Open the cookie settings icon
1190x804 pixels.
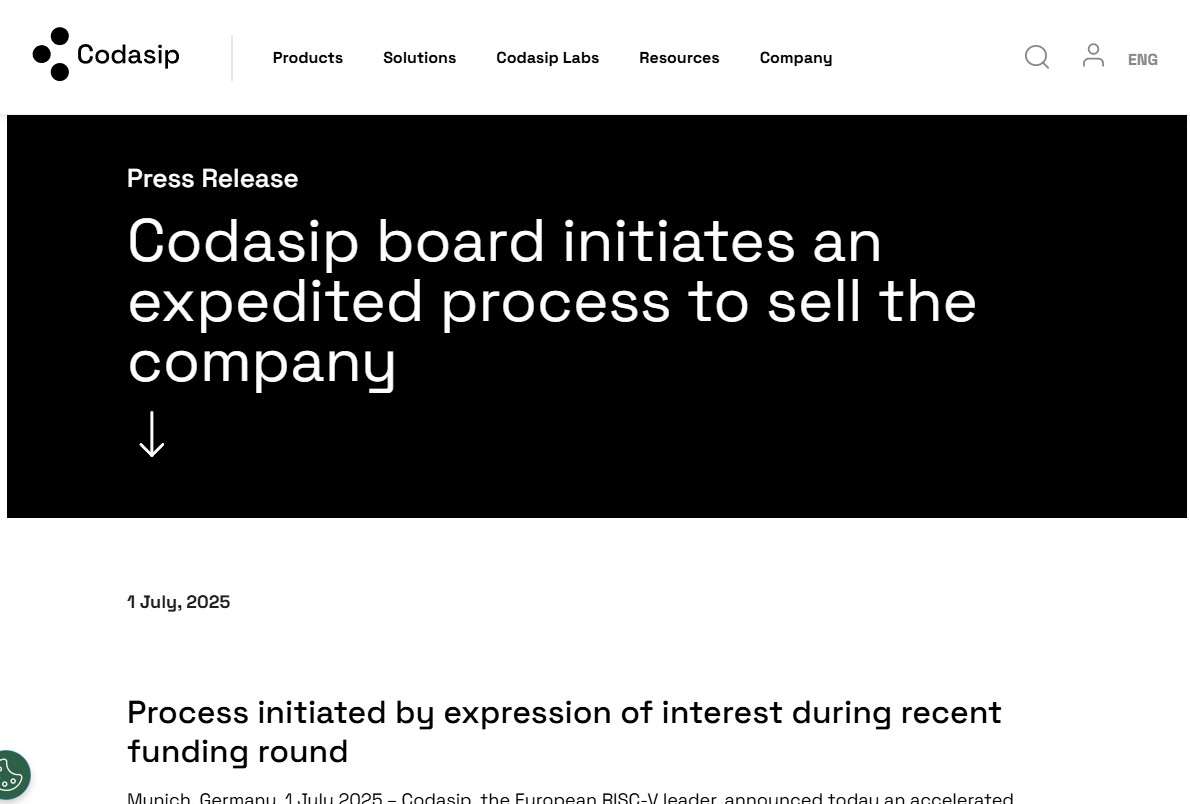[10, 775]
